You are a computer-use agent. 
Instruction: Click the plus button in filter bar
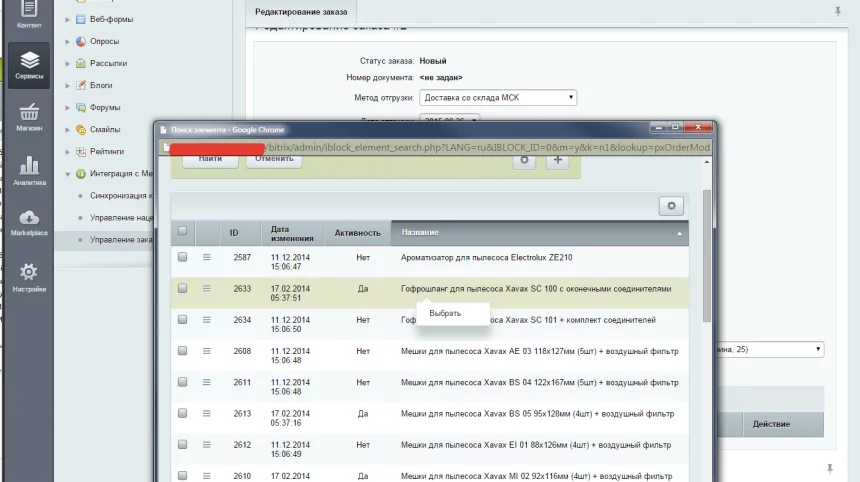[557, 159]
